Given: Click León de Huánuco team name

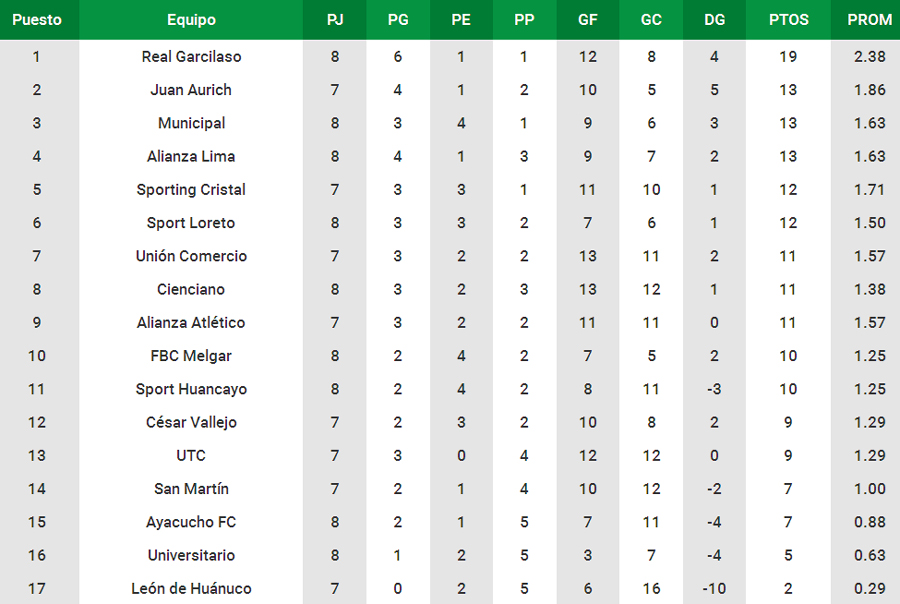Looking at the screenshot, I should coord(191,588).
